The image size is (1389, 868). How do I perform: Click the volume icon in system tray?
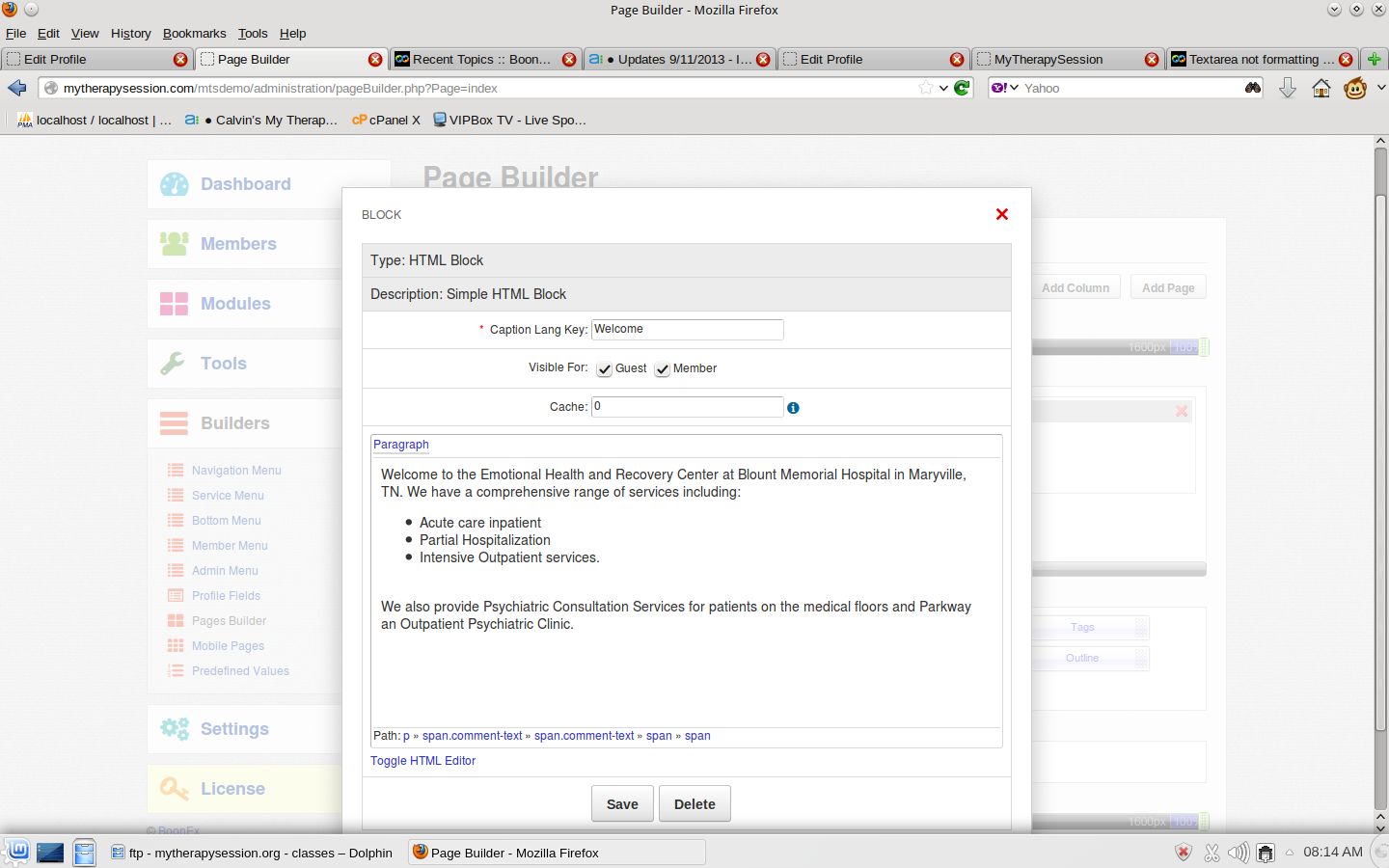click(1238, 853)
